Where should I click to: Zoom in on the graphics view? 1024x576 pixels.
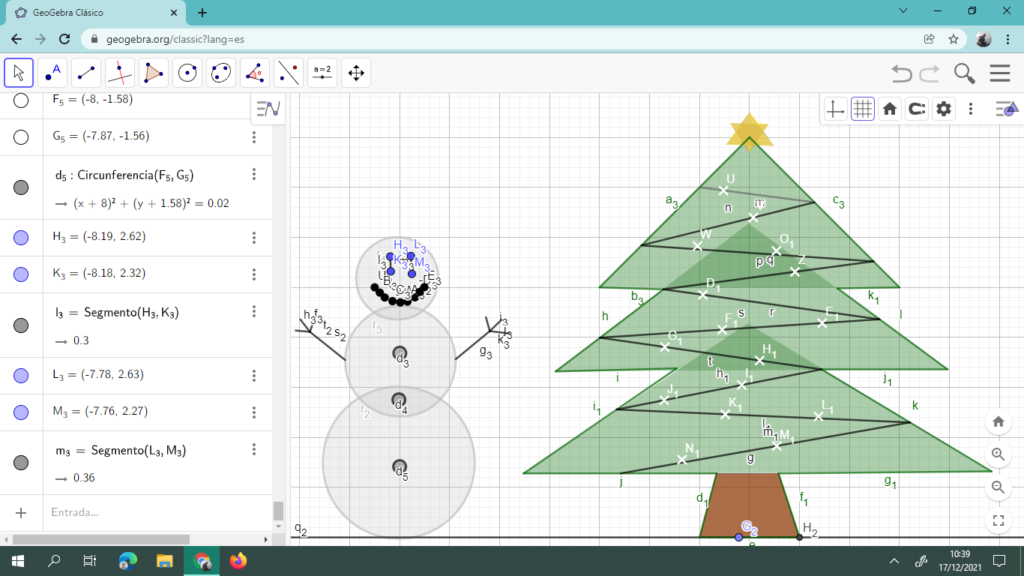(998, 454)
